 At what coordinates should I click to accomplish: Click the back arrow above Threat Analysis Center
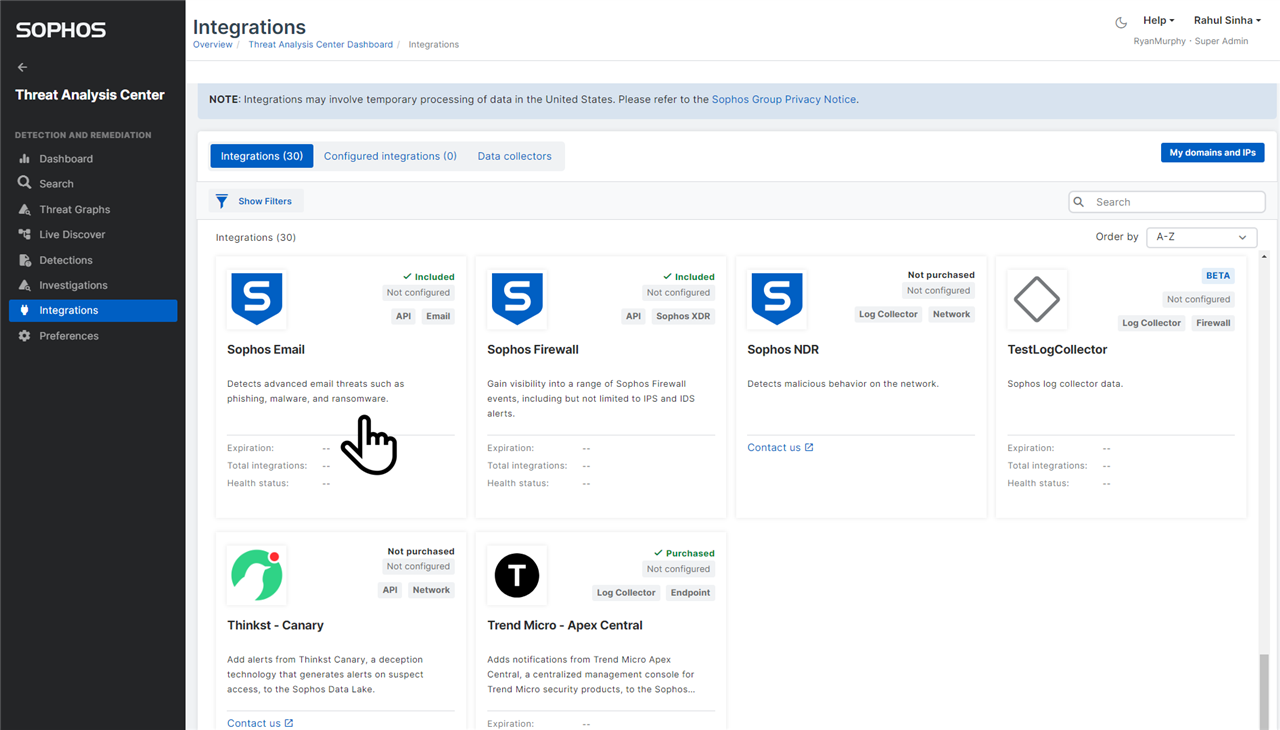[x=22, y=67]
